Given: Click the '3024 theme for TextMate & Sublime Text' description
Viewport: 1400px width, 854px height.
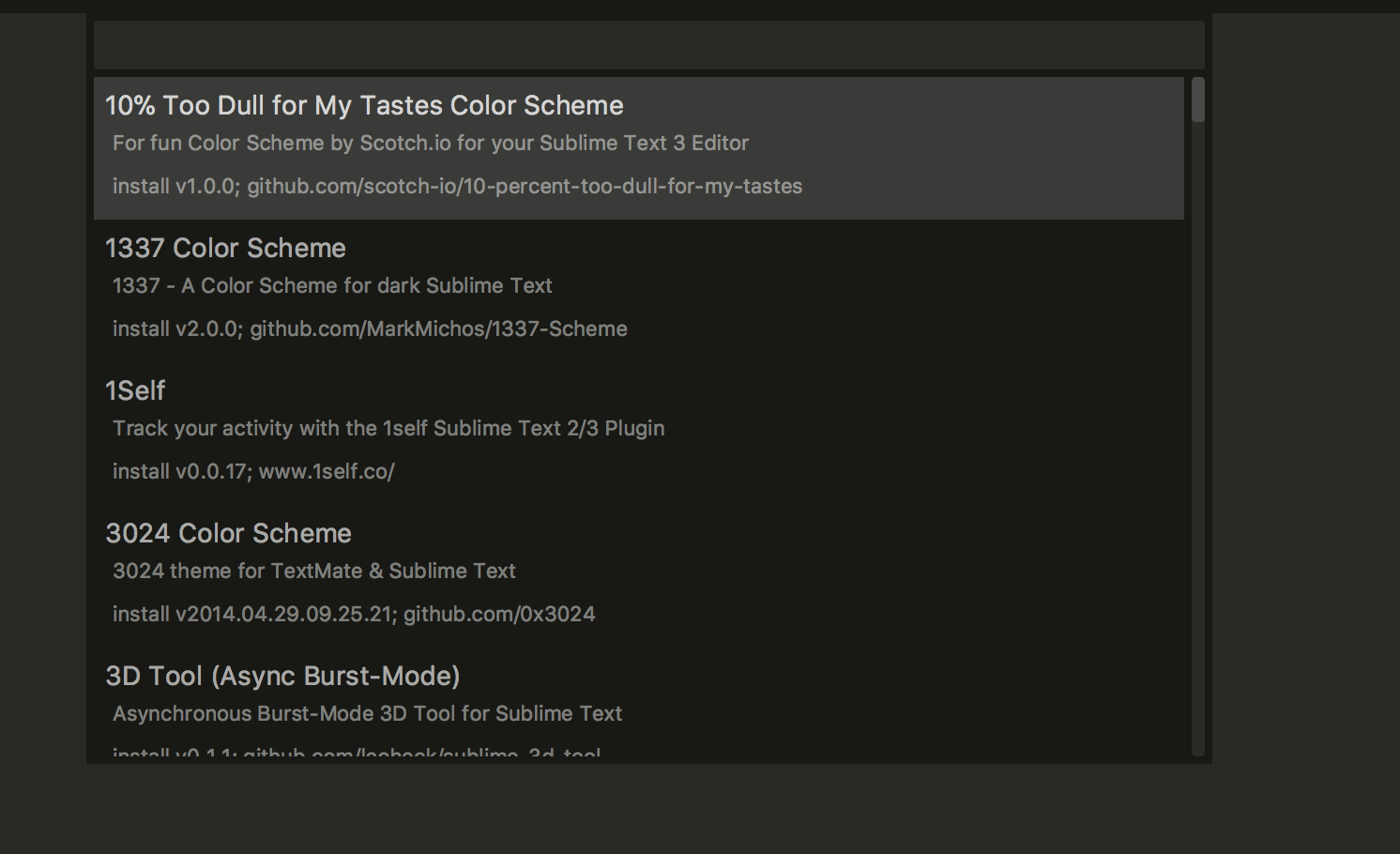Looking at the screenshot, I should click(x=314, y=572).
